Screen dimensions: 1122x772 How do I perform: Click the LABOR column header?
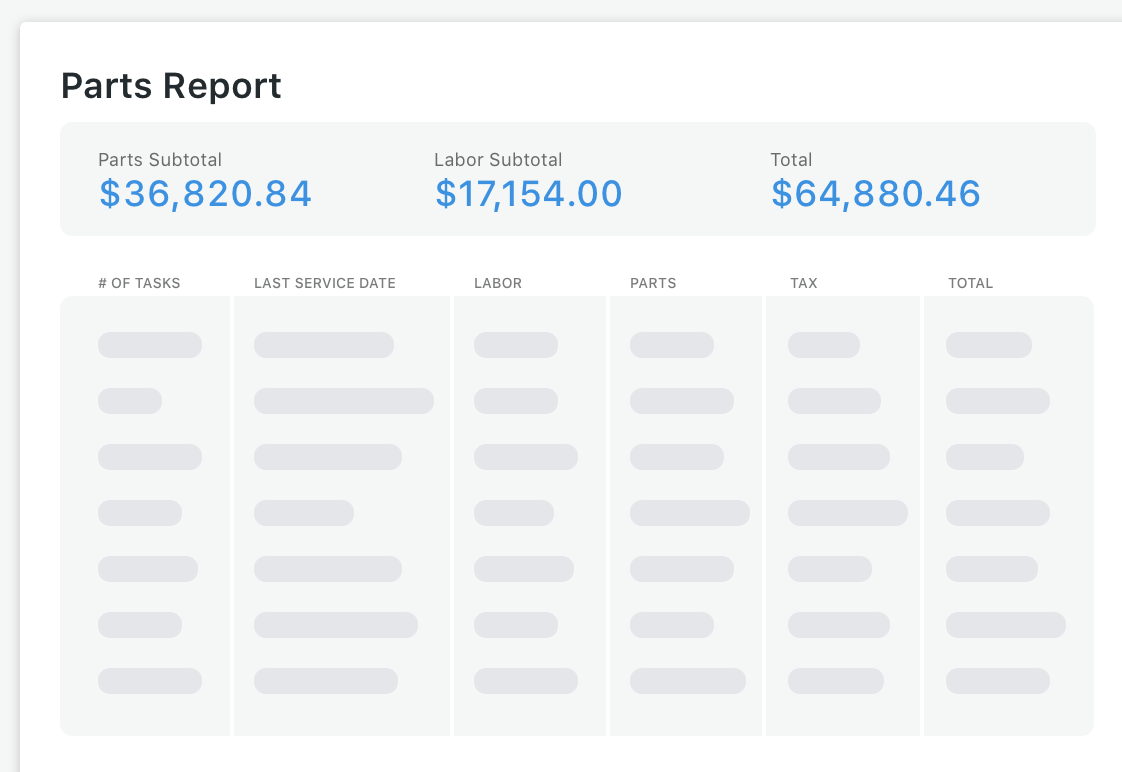click(x=498, y=283)
